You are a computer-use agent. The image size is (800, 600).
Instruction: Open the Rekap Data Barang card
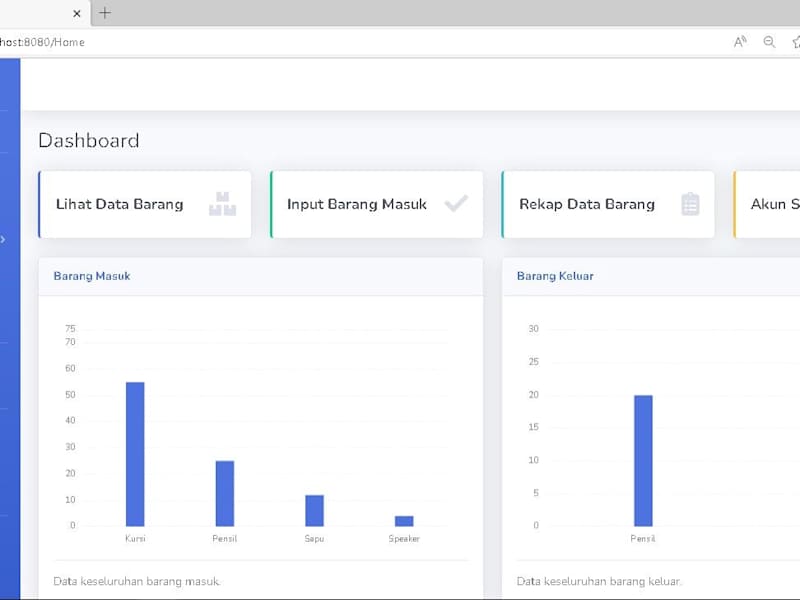(x=608, y=204)
